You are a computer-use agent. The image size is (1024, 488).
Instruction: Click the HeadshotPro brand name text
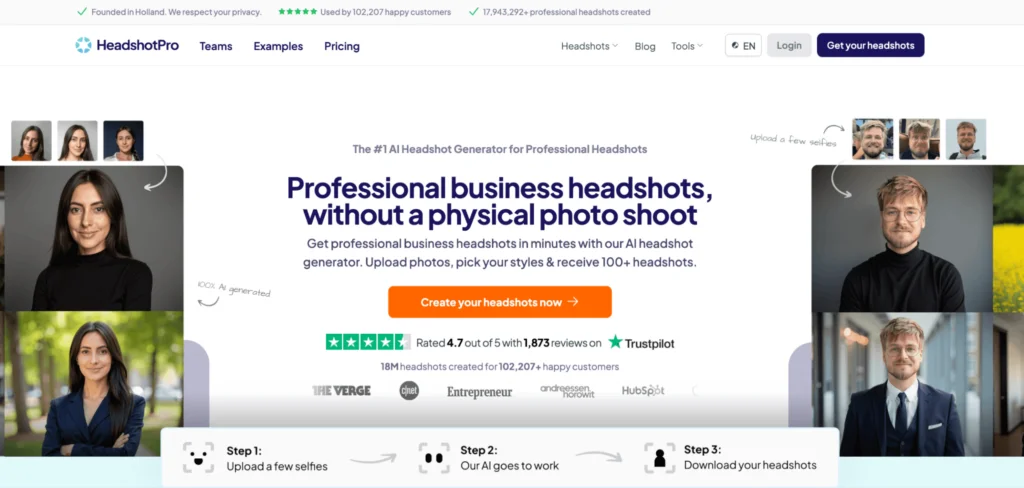(x=138, y=46)
